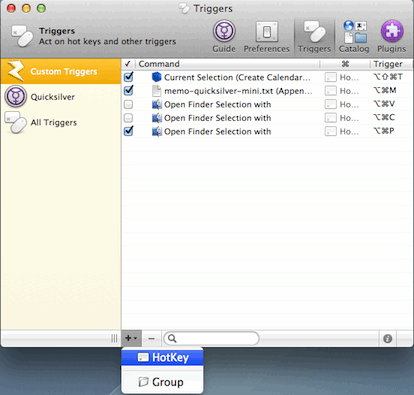Click the hotkey type icon in the ⌥⌘P row
Screen dimensions: 414x395
(330, 131)
